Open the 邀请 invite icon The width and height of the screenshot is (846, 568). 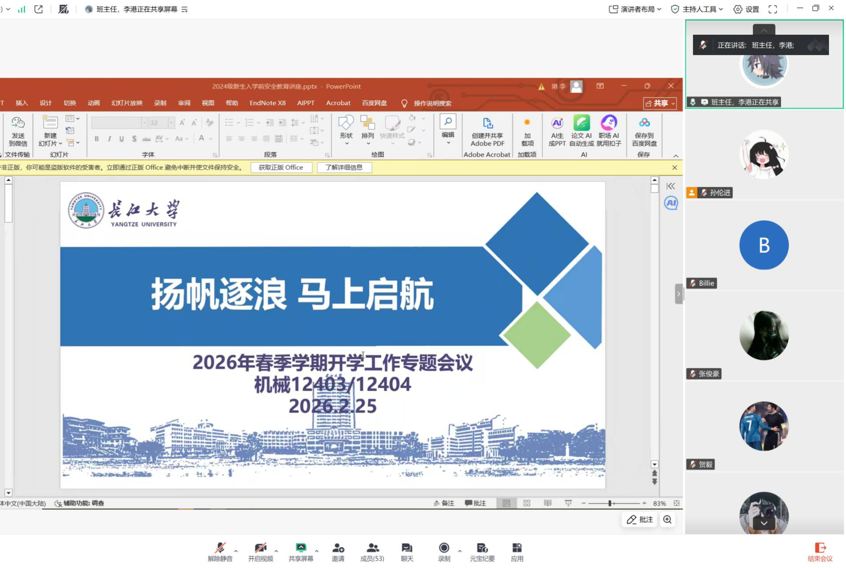[x=338, y=549]
